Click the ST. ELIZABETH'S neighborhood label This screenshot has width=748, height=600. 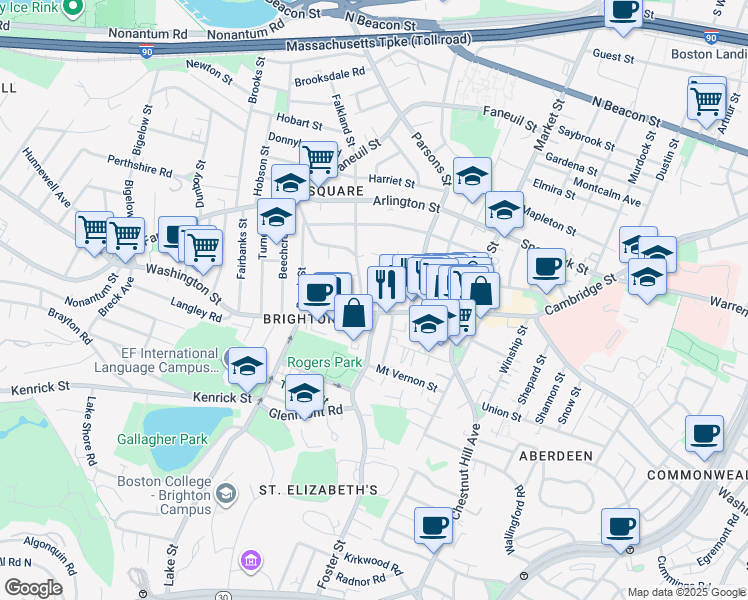tap(319, 490)
